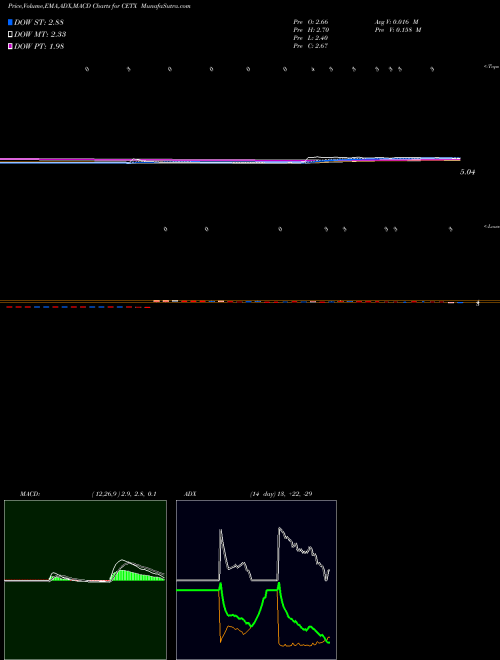Click the 'MACD:' panel heading
The width and height of the screenshot is (500, 660).
coord(30,494)
